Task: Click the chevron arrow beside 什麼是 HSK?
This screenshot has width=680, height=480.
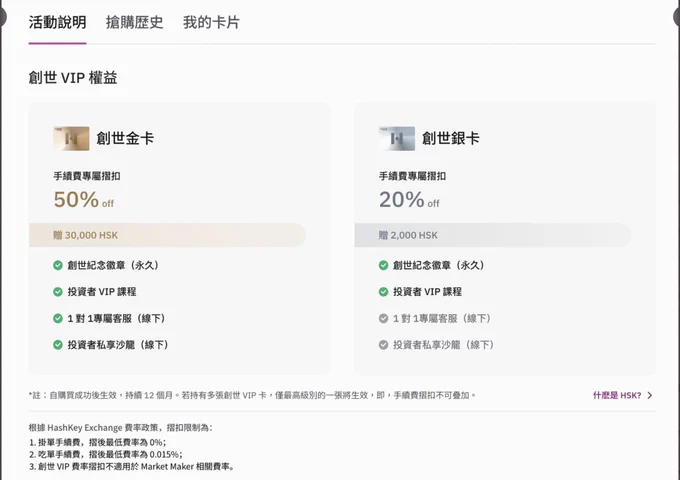Action: pyautogui.click(x=649, y=395)
